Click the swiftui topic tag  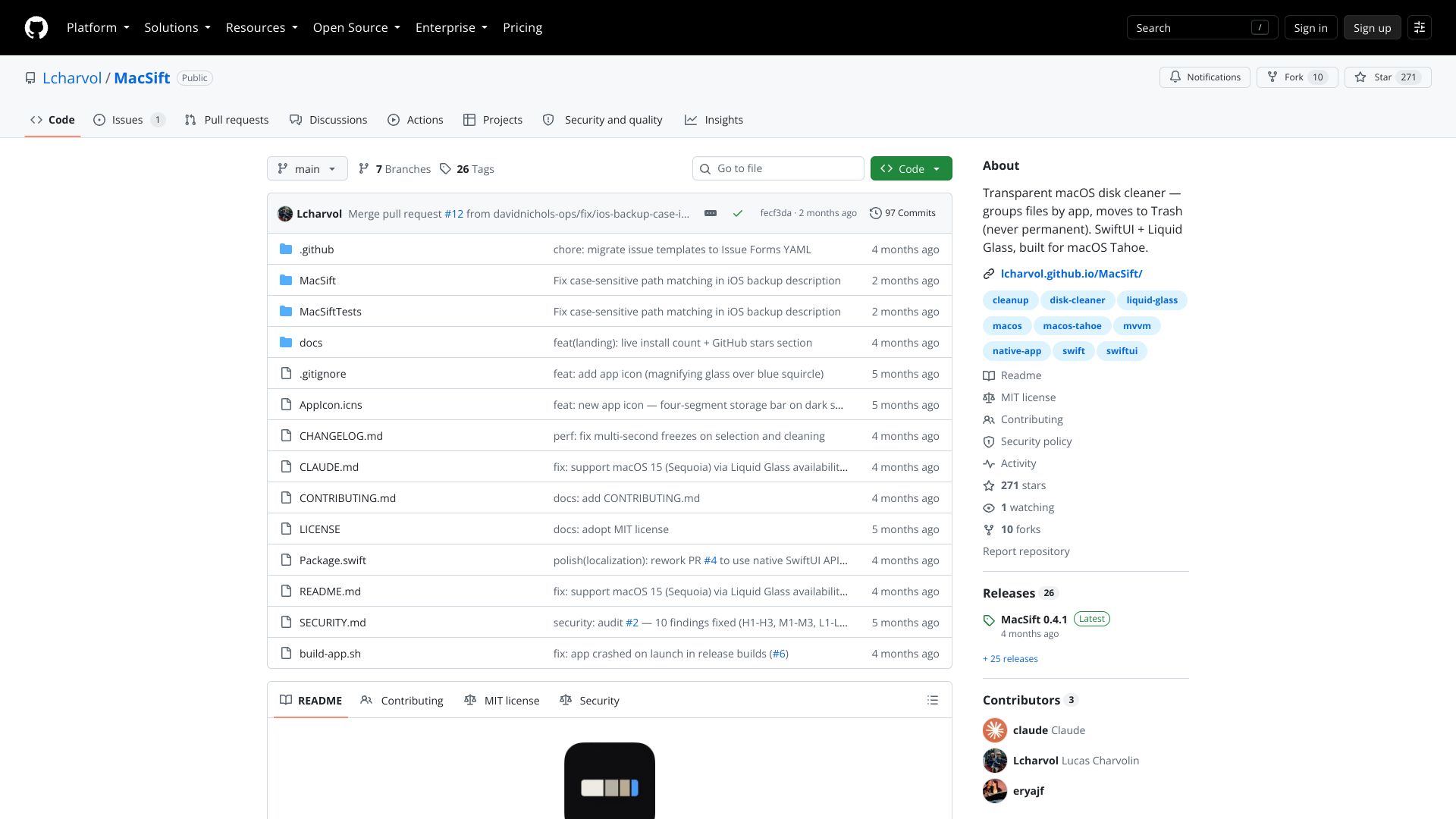click(x=1122, y=351)
